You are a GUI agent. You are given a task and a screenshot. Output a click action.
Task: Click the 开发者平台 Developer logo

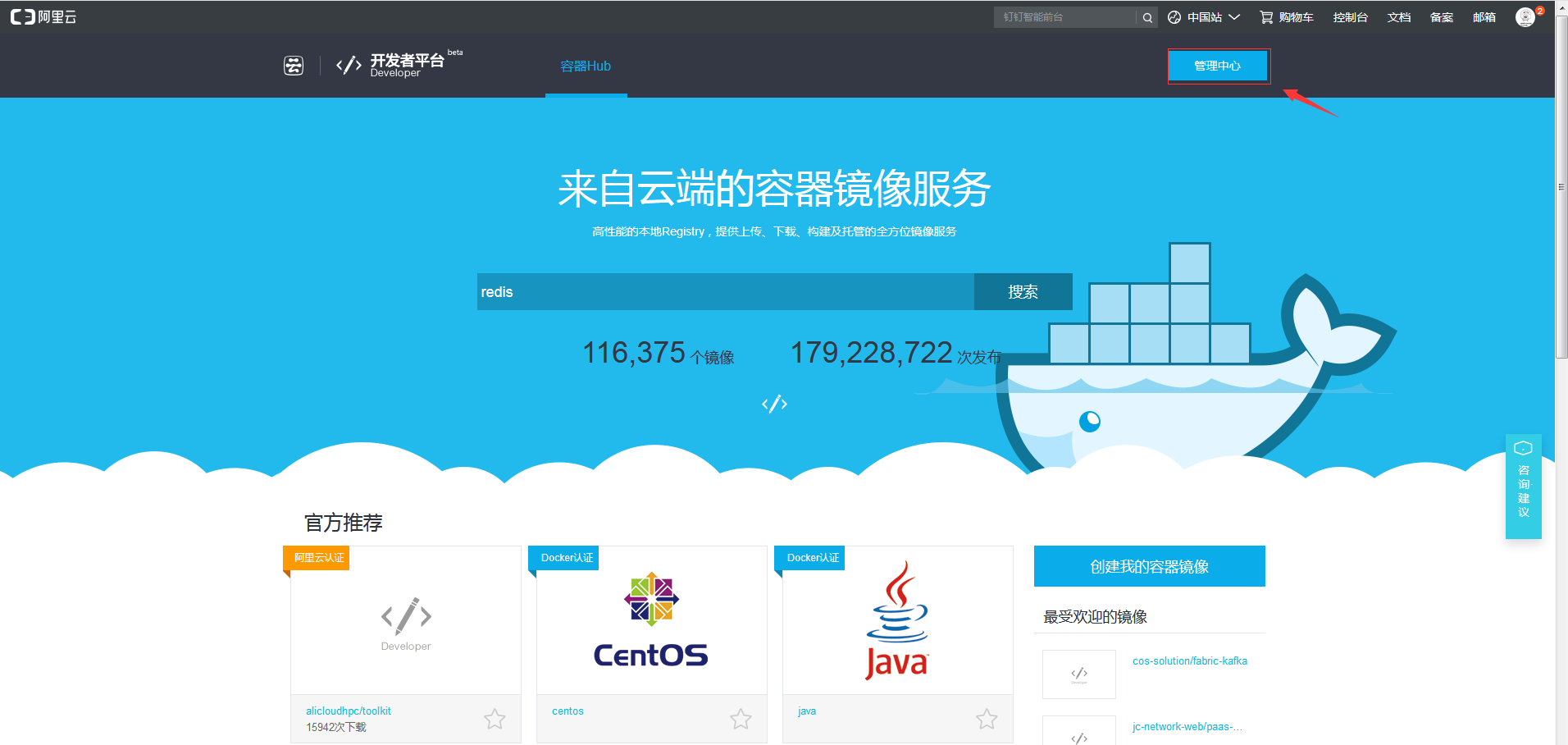(399, 65)
